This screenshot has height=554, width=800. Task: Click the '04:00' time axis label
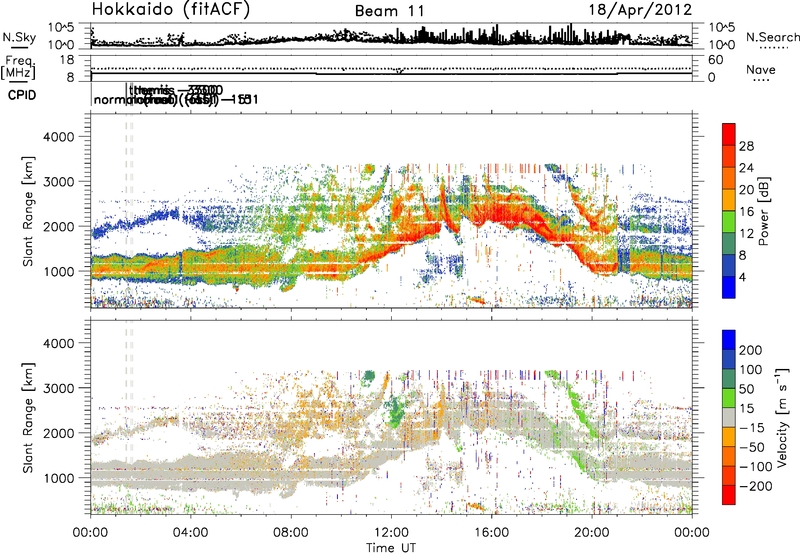pyautogui.click(x=190, y=533)
